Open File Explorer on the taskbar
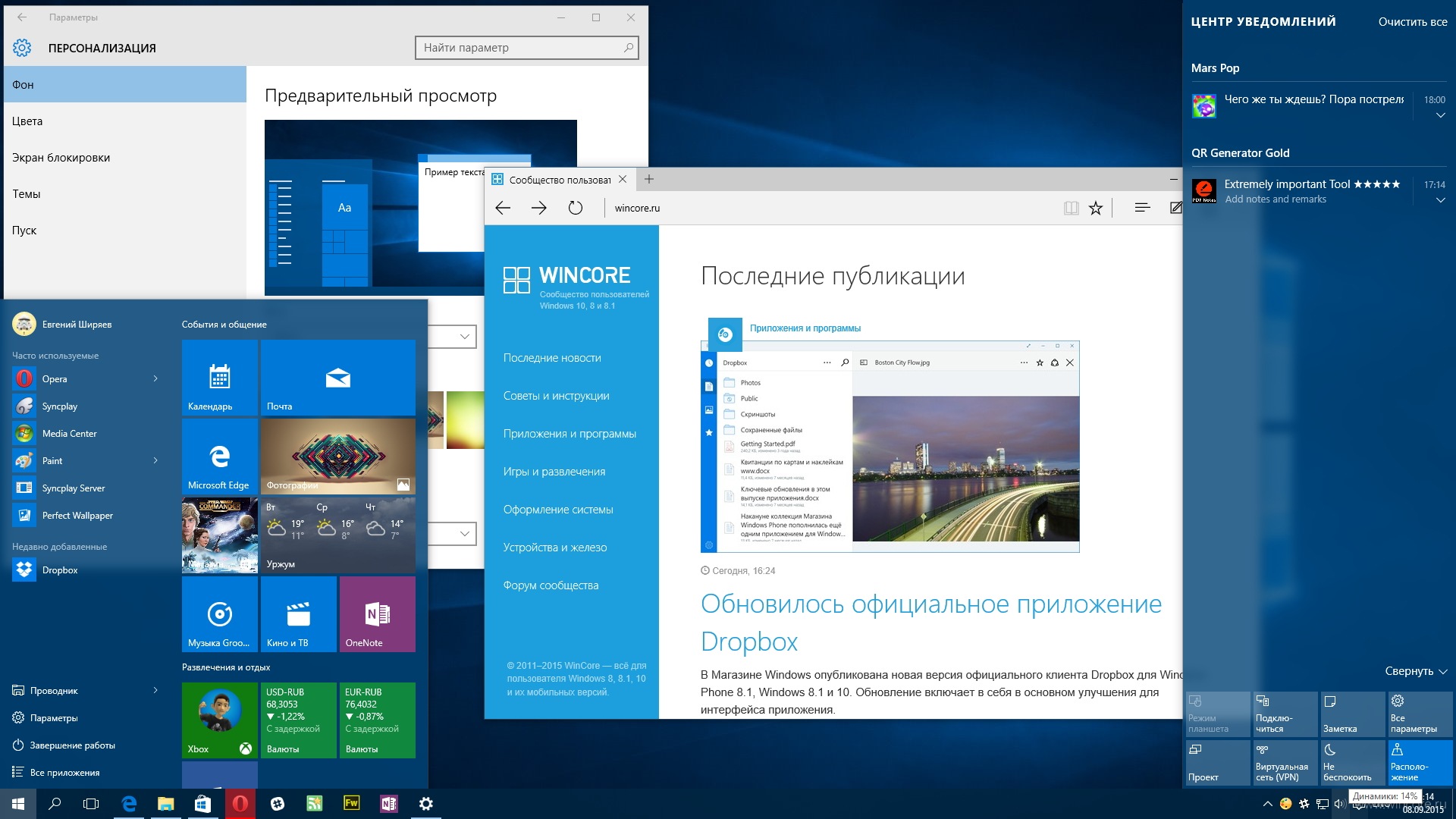 [x=165, y=804]
